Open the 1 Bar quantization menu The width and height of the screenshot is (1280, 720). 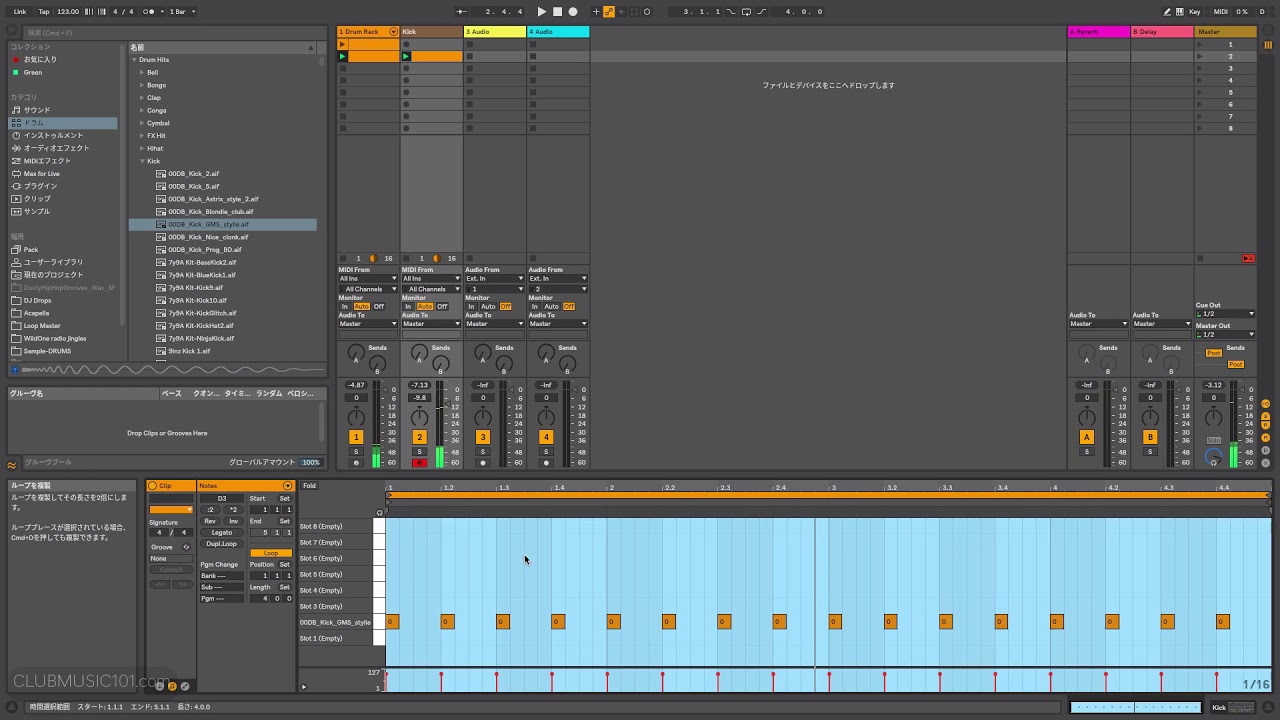click(x=182, y=11)
